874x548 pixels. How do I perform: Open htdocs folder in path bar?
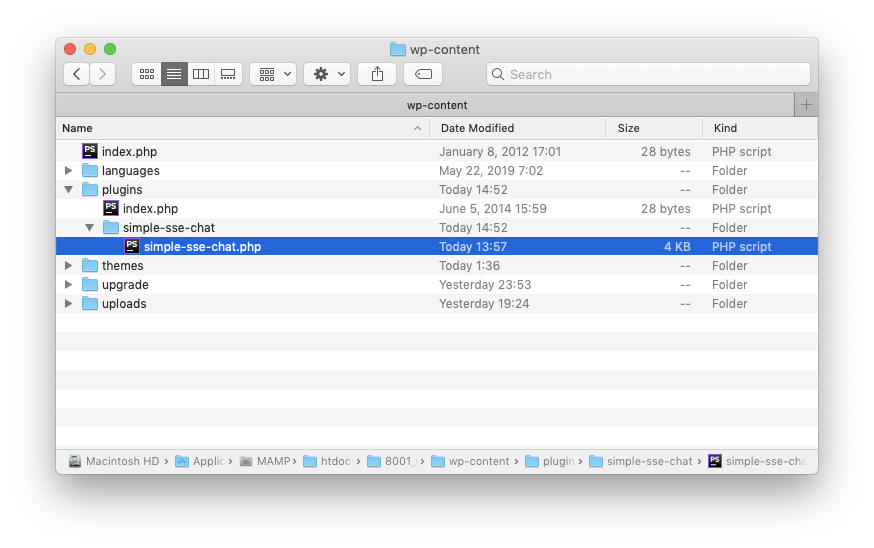coord(328,461)
